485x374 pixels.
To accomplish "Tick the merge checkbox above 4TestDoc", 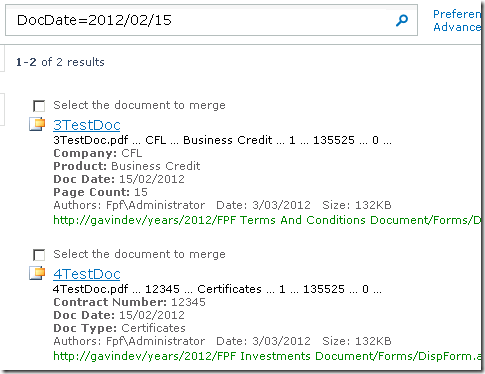I will (x=39, y=255).
